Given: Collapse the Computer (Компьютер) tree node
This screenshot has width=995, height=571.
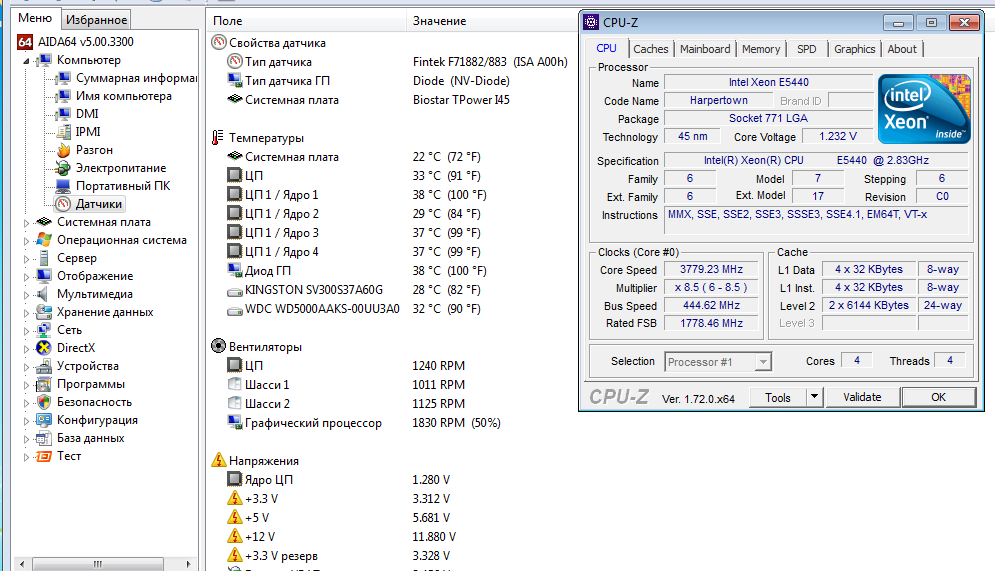Looking at the screenshot, I should click(x=27, y=60).
